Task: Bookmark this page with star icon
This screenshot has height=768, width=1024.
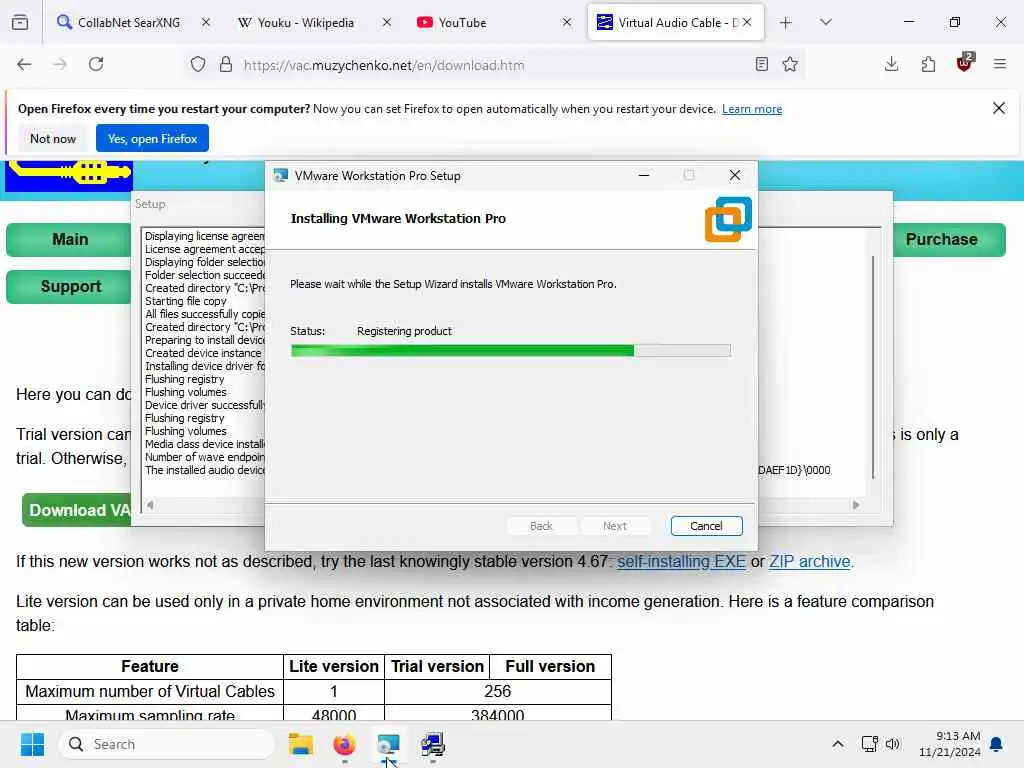Action: point(790,64)
